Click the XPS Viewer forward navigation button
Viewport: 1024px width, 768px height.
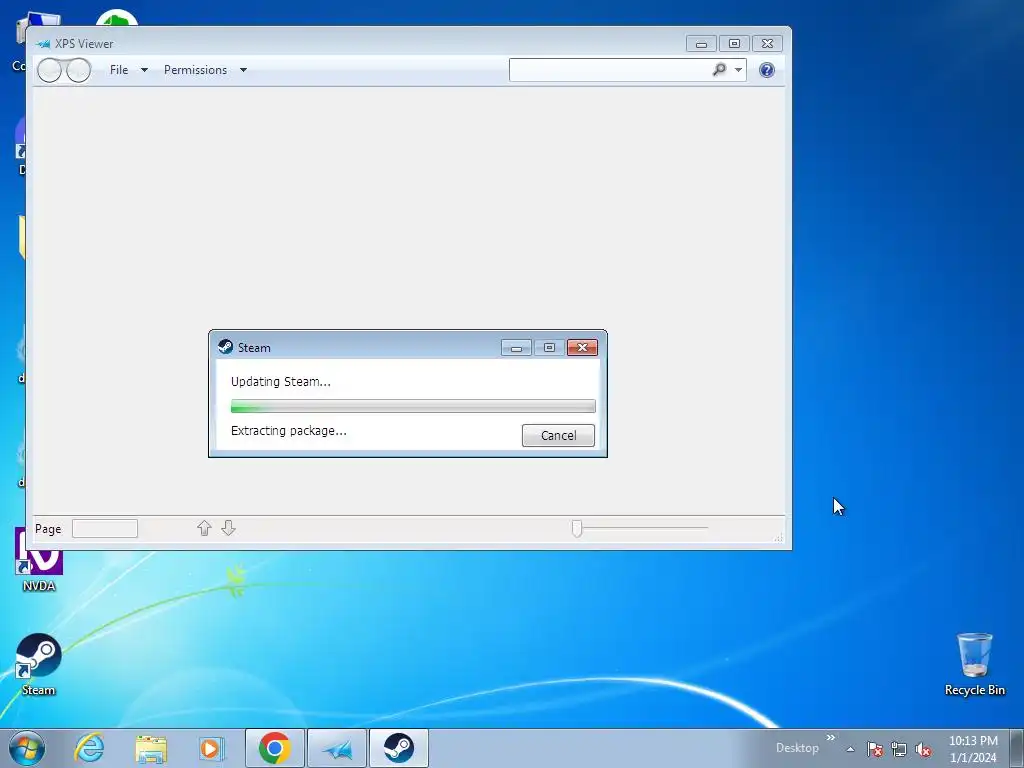[x=78, y=70]
